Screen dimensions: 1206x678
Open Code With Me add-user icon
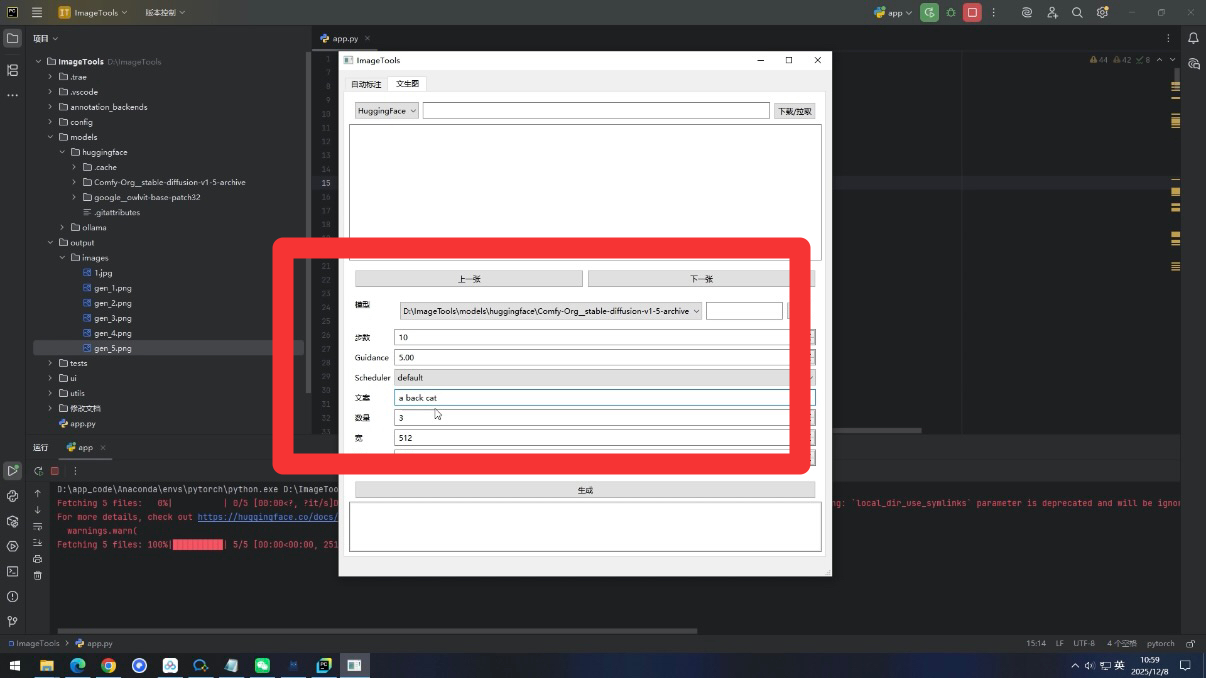[1052, 13]
